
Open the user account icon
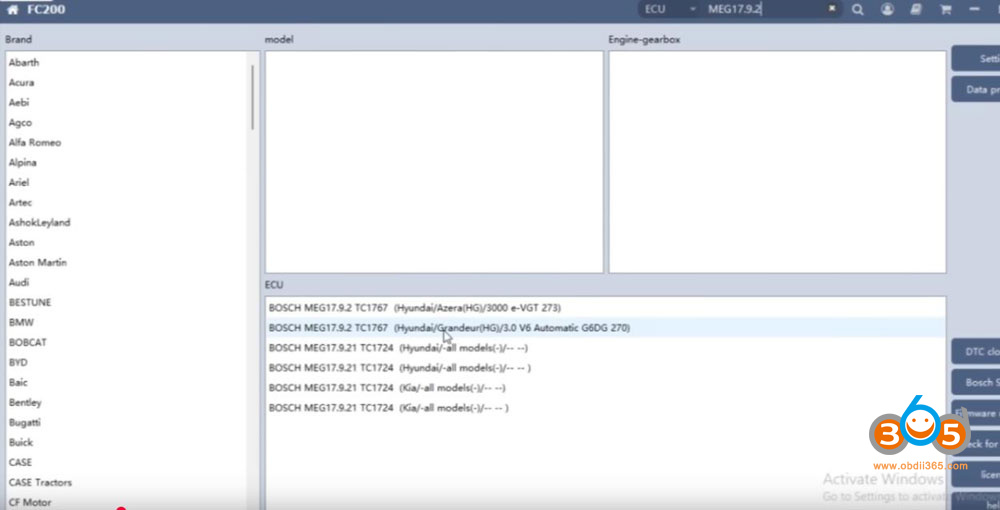point(887,10)
